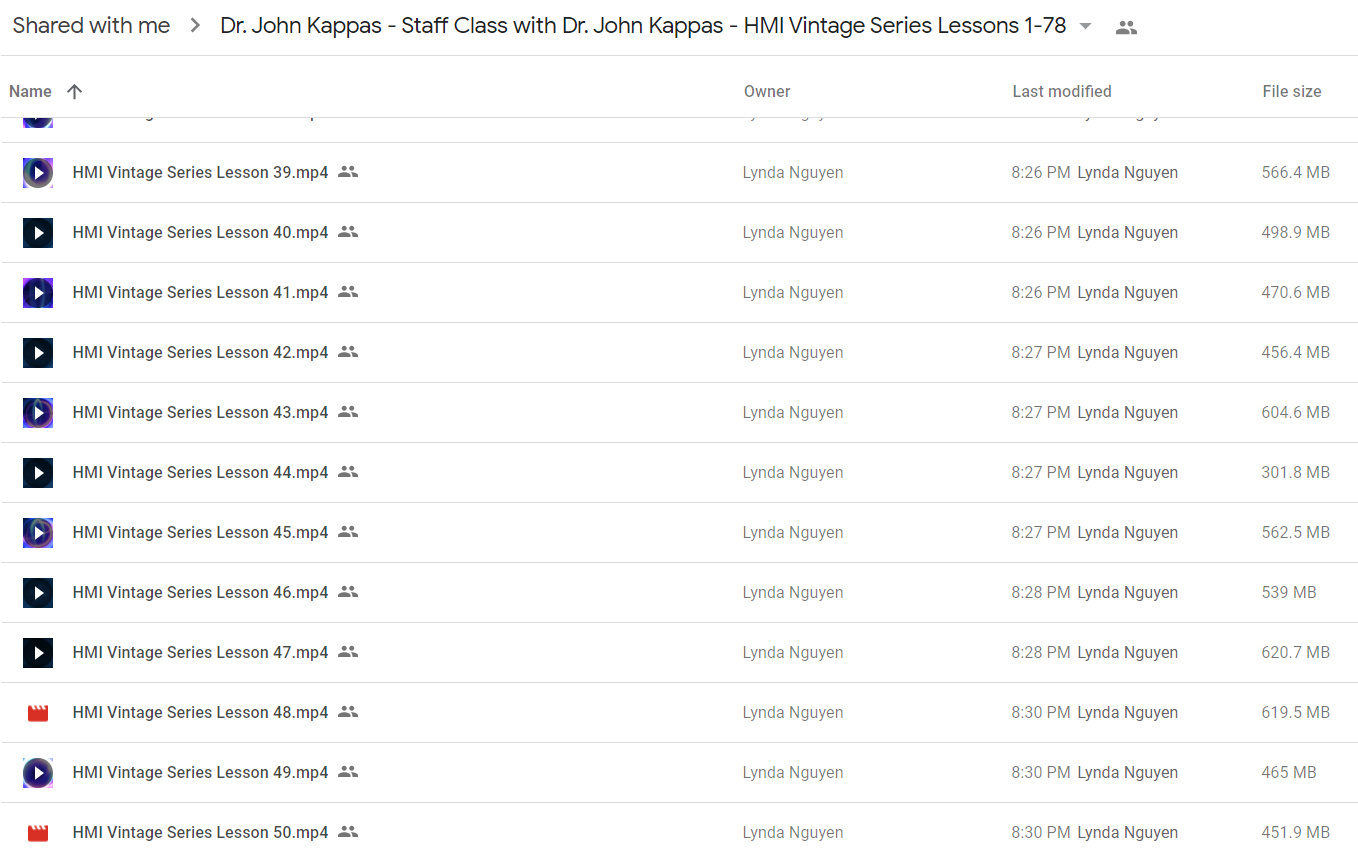
Task: Click the video icon for Lesson 45
Action: coord(38,533)
